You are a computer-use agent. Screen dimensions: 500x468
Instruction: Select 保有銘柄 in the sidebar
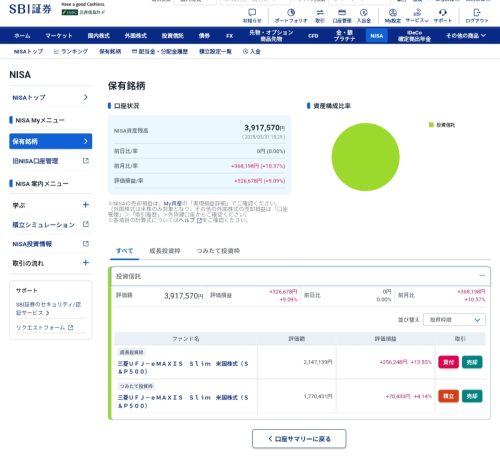click(51, 141)
